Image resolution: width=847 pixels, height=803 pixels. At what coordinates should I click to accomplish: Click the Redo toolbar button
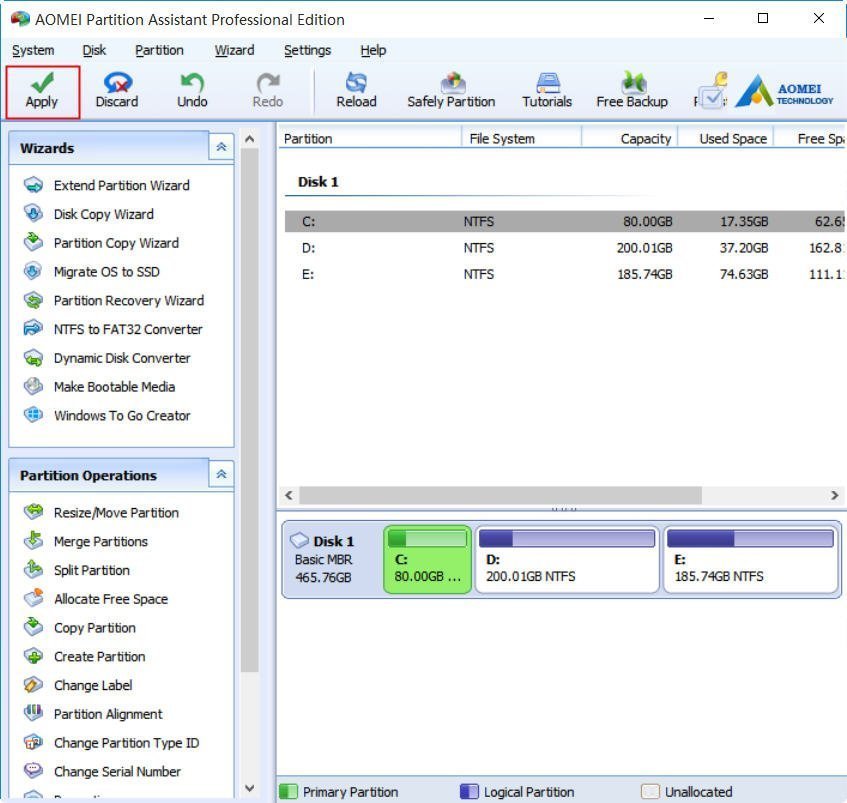coord(268,91)
